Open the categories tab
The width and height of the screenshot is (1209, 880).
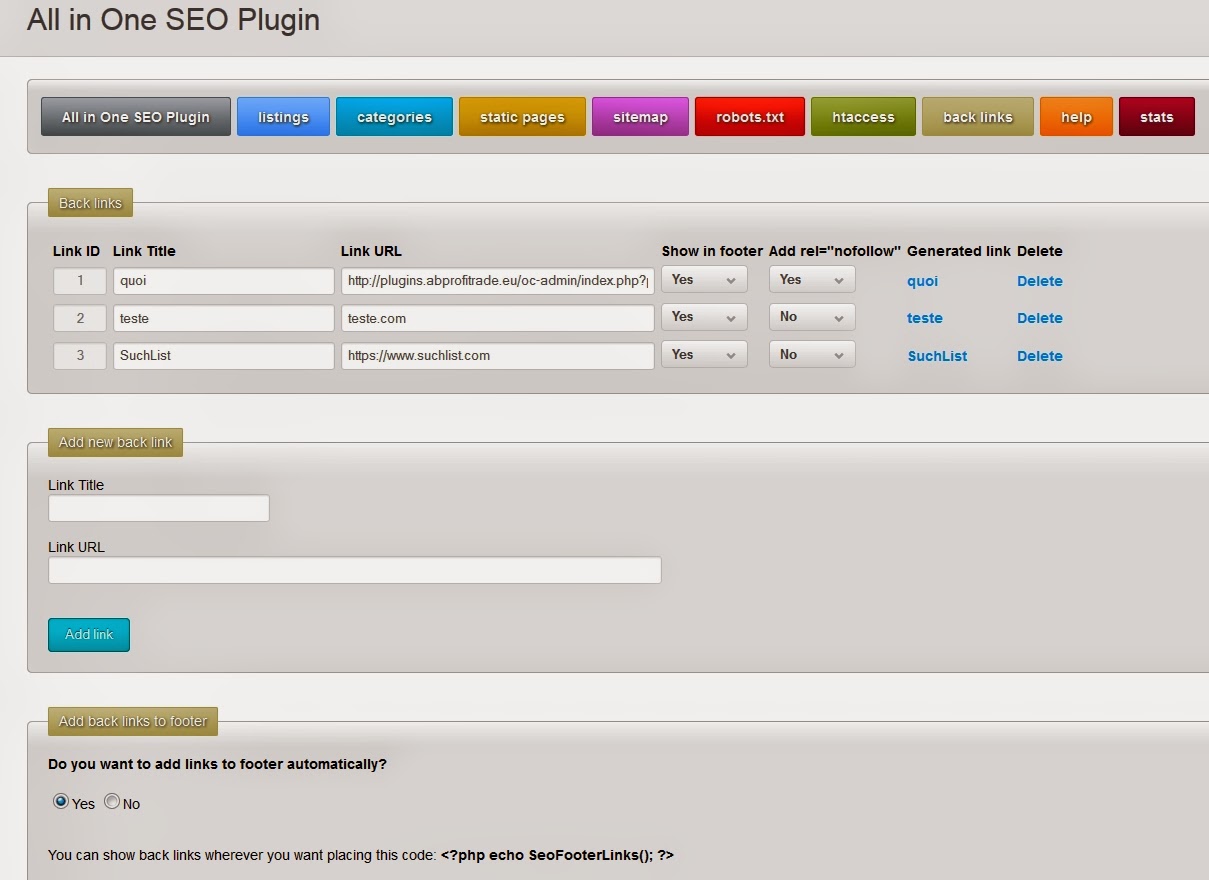394,117
